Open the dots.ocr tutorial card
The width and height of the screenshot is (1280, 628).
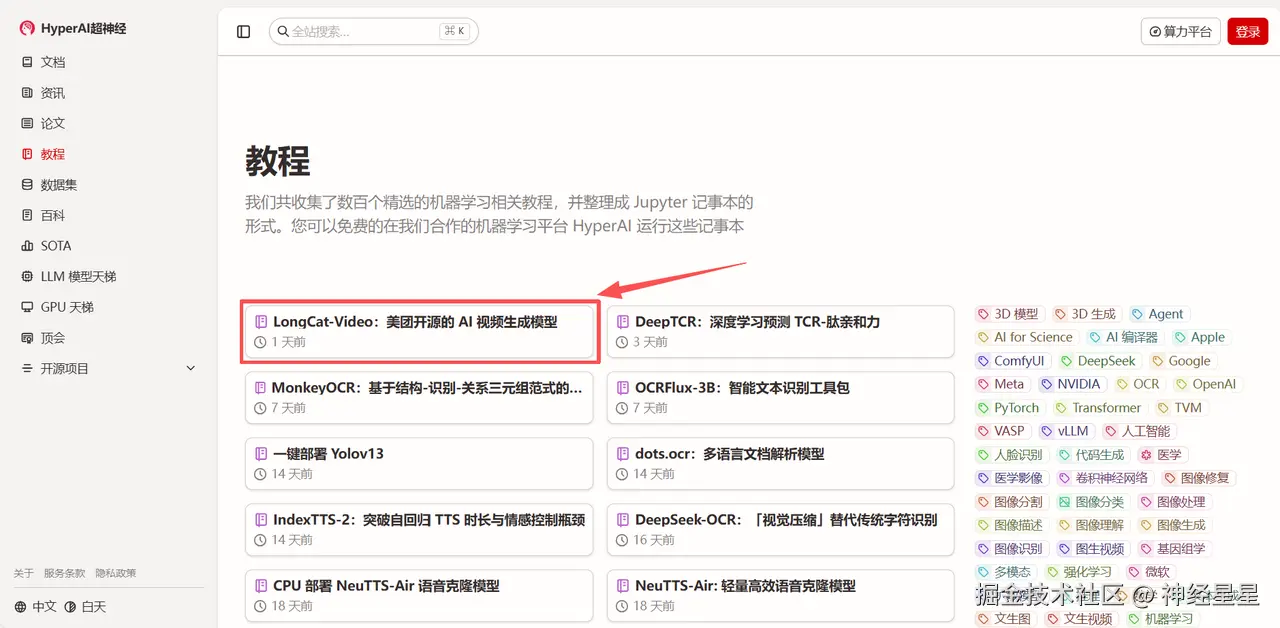click(781, 463)
